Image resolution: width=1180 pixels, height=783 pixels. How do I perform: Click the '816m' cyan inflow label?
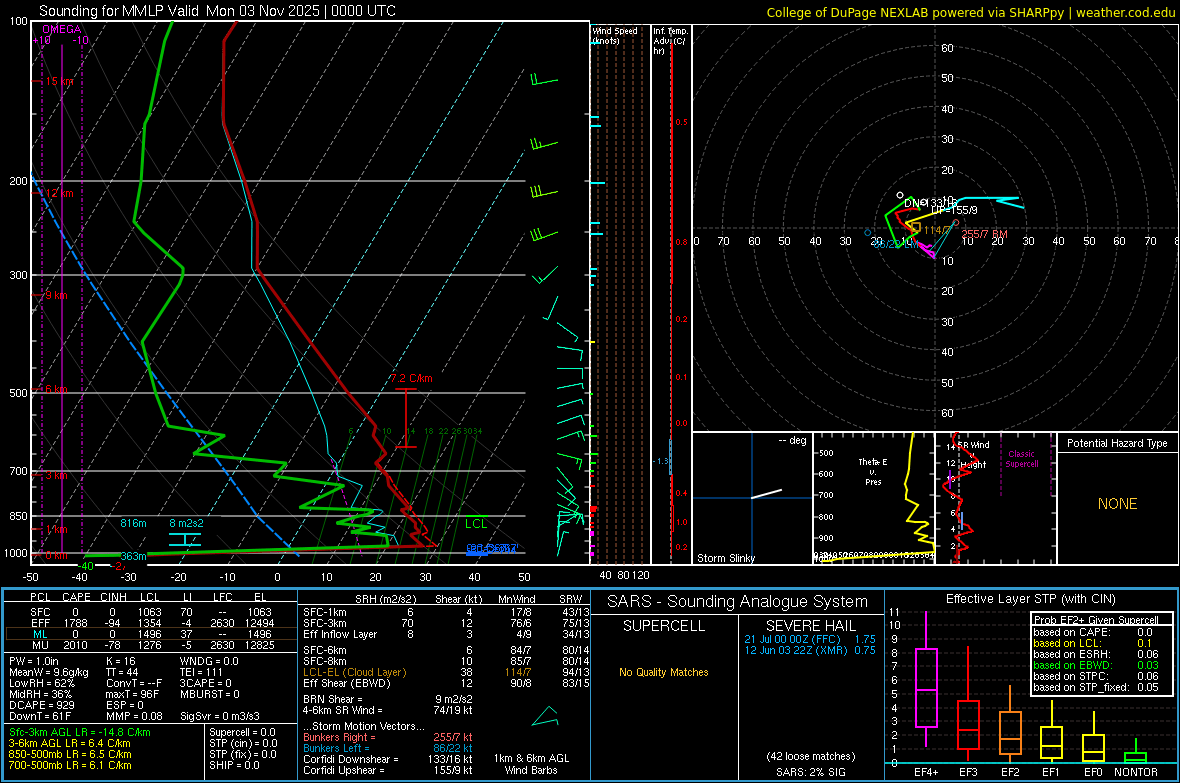click(x=133, y=523)
